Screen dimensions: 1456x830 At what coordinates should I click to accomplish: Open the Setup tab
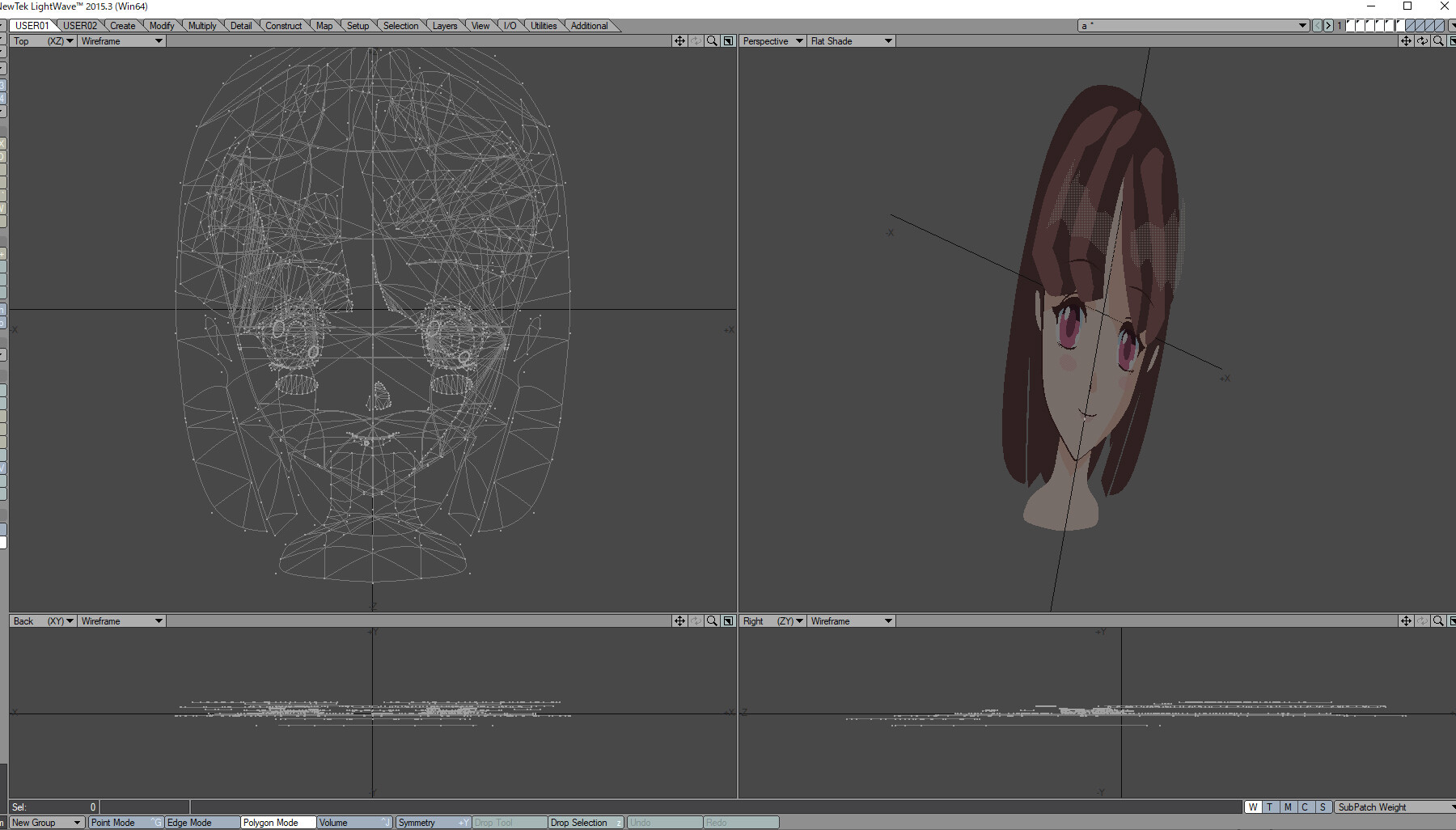(358, 26)
